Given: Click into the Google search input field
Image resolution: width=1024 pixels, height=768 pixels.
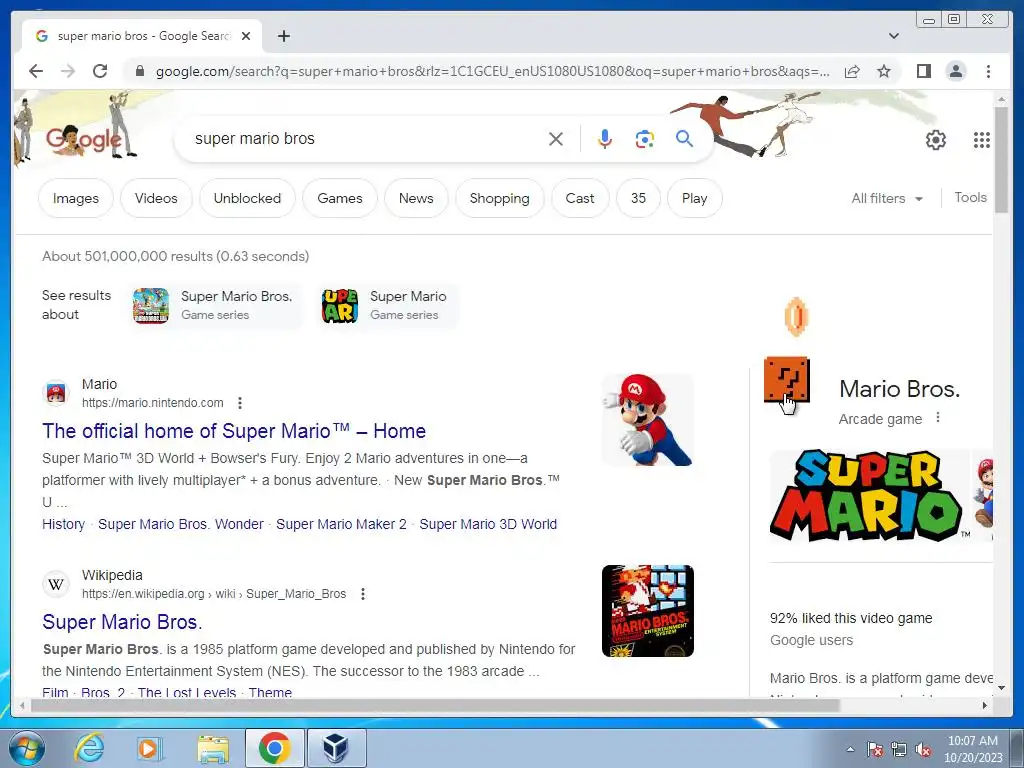Looking at the screenshot, I should click(x=366, y=138).
